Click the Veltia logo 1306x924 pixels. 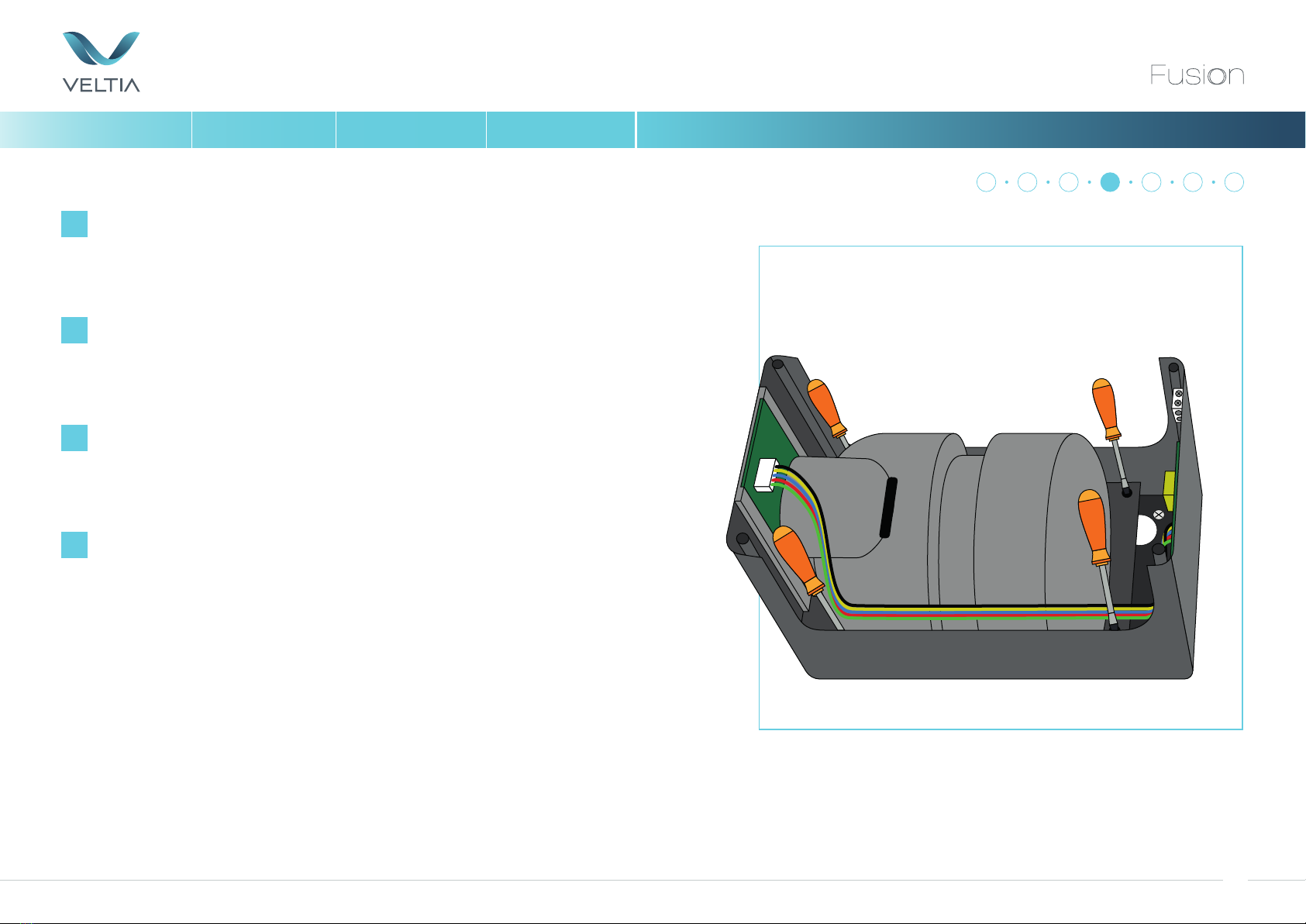101,62
